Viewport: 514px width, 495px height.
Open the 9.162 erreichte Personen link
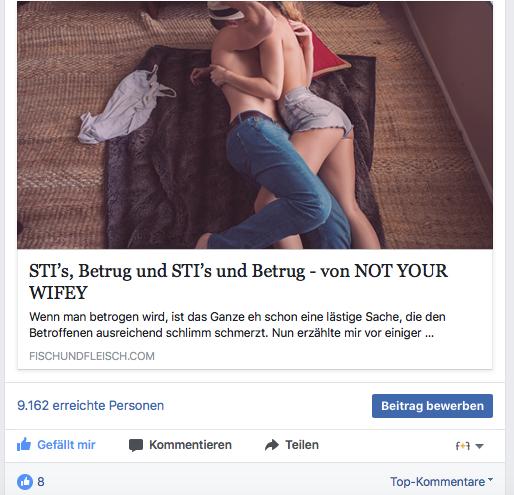tap(90, 406)
